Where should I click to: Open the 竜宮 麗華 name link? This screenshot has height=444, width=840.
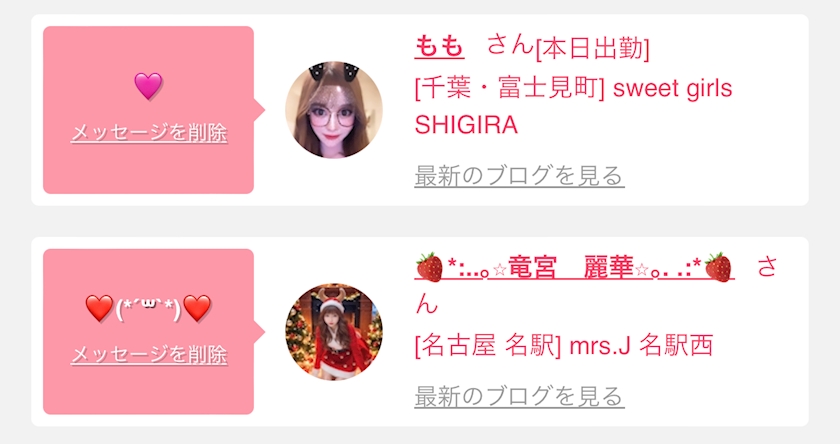574,267
